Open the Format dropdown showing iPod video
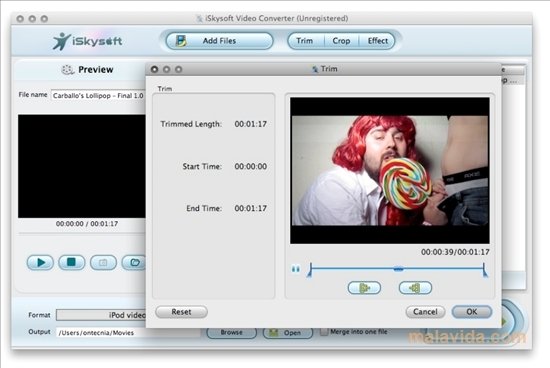Viewport: 550px width, 368px height. pyautogui.click(x=101, y=315)
